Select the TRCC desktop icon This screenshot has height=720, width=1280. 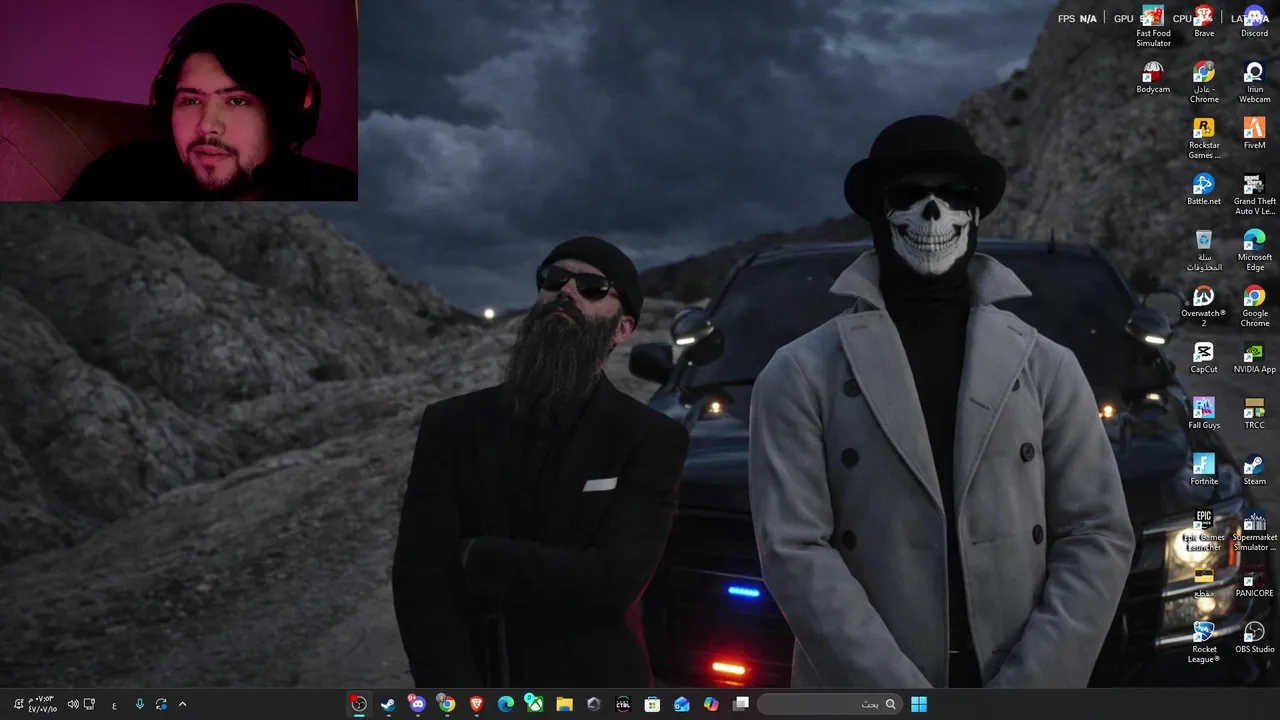coord(1254,414)
